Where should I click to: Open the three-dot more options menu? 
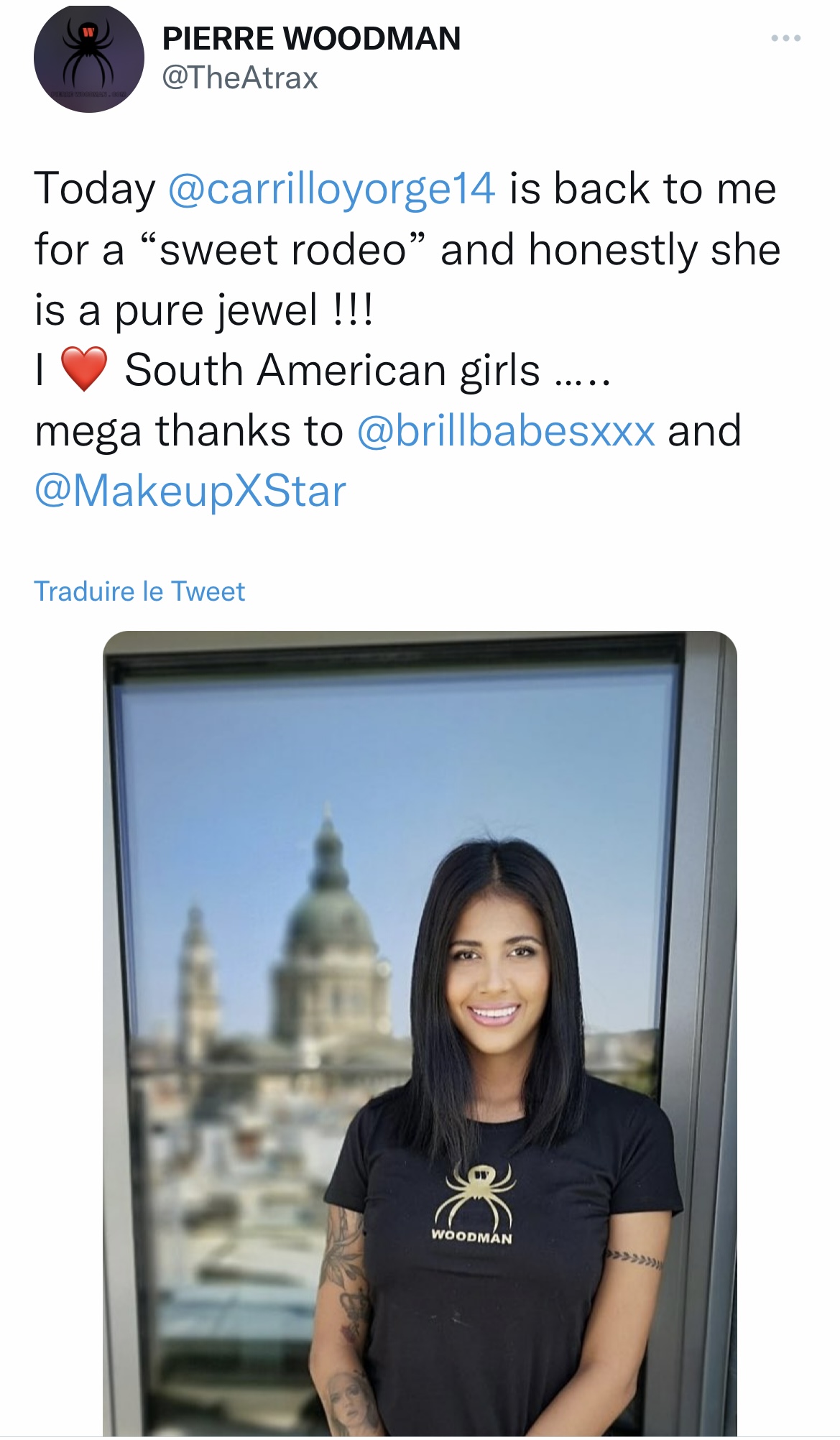[786, 38]
